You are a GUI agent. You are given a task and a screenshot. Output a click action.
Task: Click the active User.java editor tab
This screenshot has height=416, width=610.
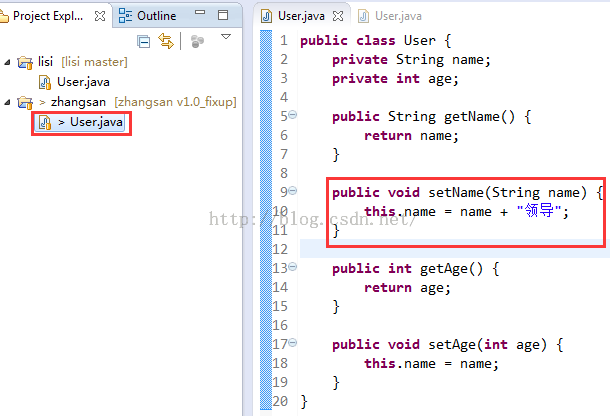301,16
